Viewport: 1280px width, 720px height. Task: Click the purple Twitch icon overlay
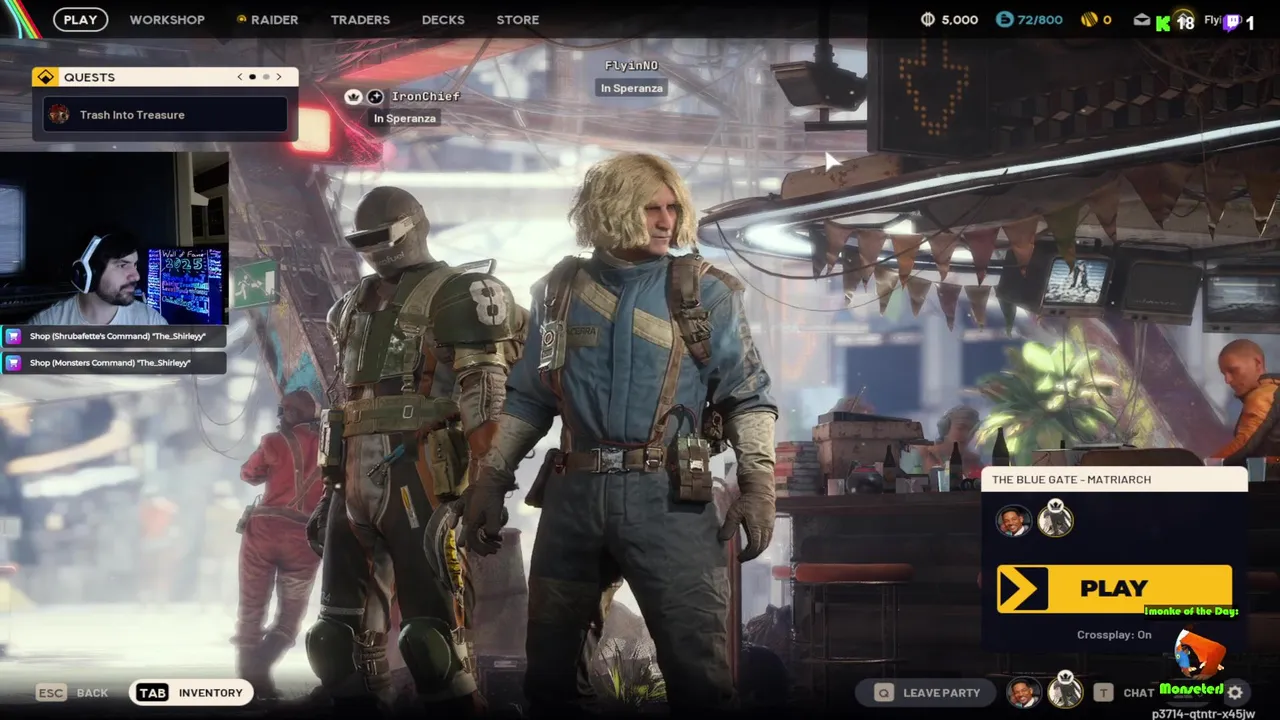click(x=1232, y=22)
